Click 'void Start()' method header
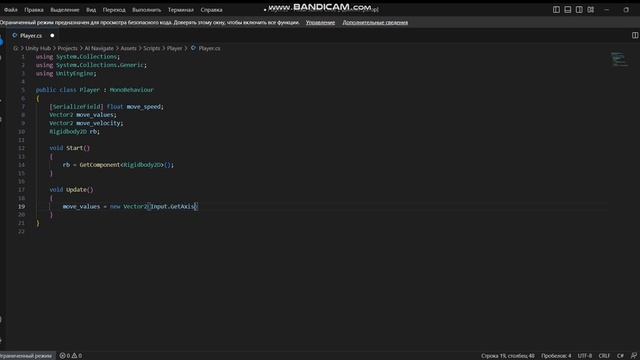This screenshot has width=640, height=360. pos(70,148)
